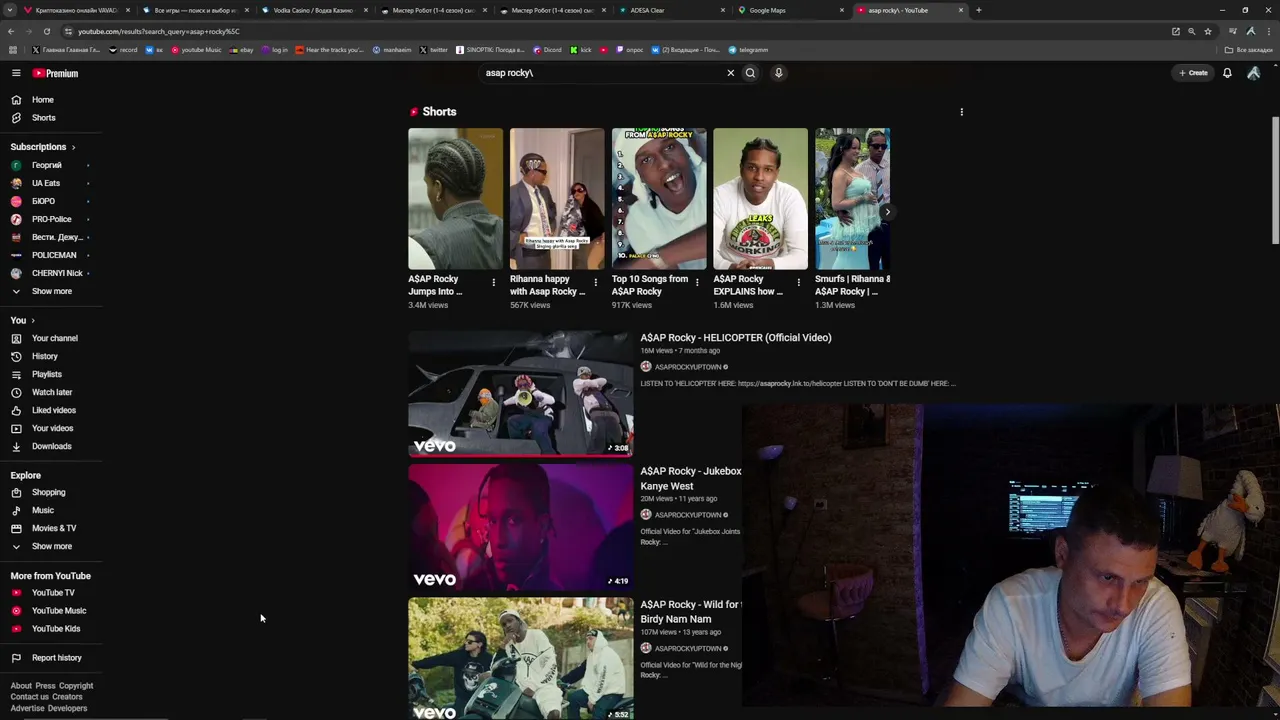This screenshot has width=1280, height=720.
Task: Start voice search with the microphone
Action: 778,73
